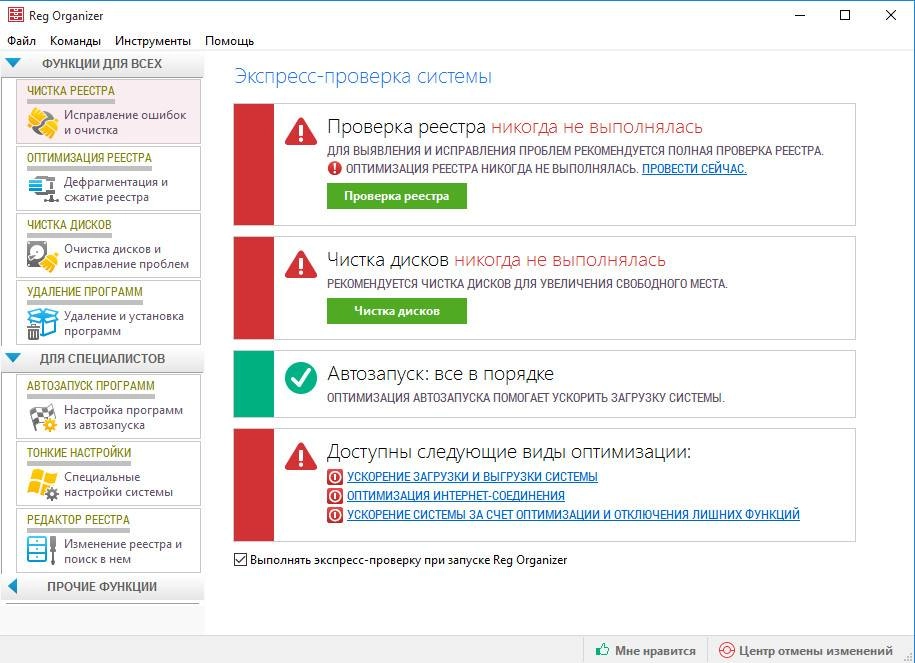Click warning triangle beside Проверка реестра

point(301,131)
